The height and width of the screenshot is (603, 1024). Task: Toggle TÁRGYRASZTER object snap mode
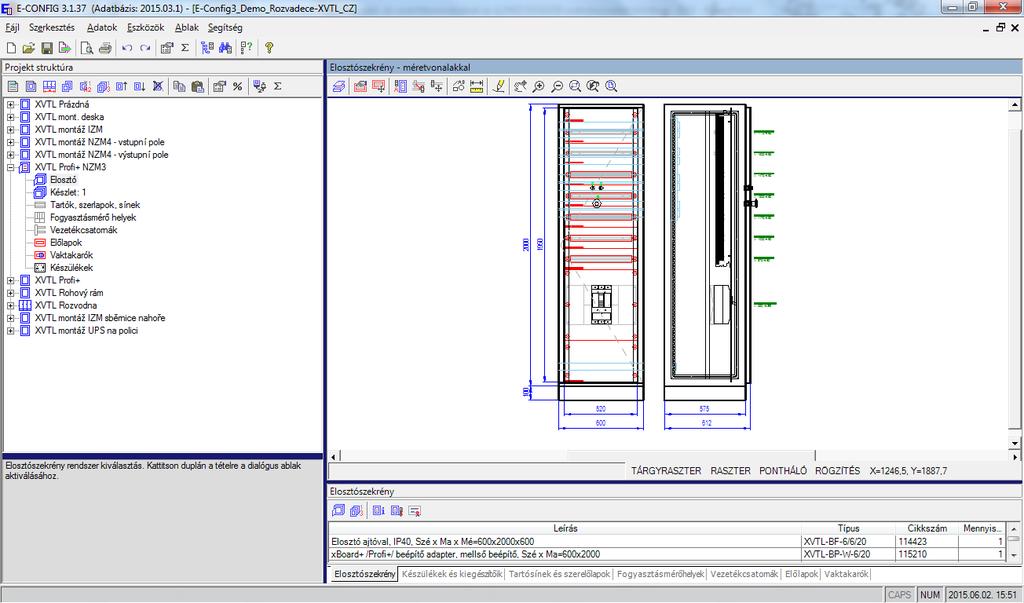pyautogui.click(x=666, y=470)
